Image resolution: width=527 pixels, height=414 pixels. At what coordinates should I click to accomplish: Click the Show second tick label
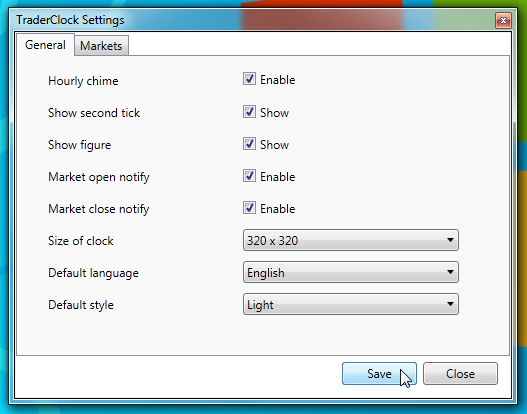94,113
